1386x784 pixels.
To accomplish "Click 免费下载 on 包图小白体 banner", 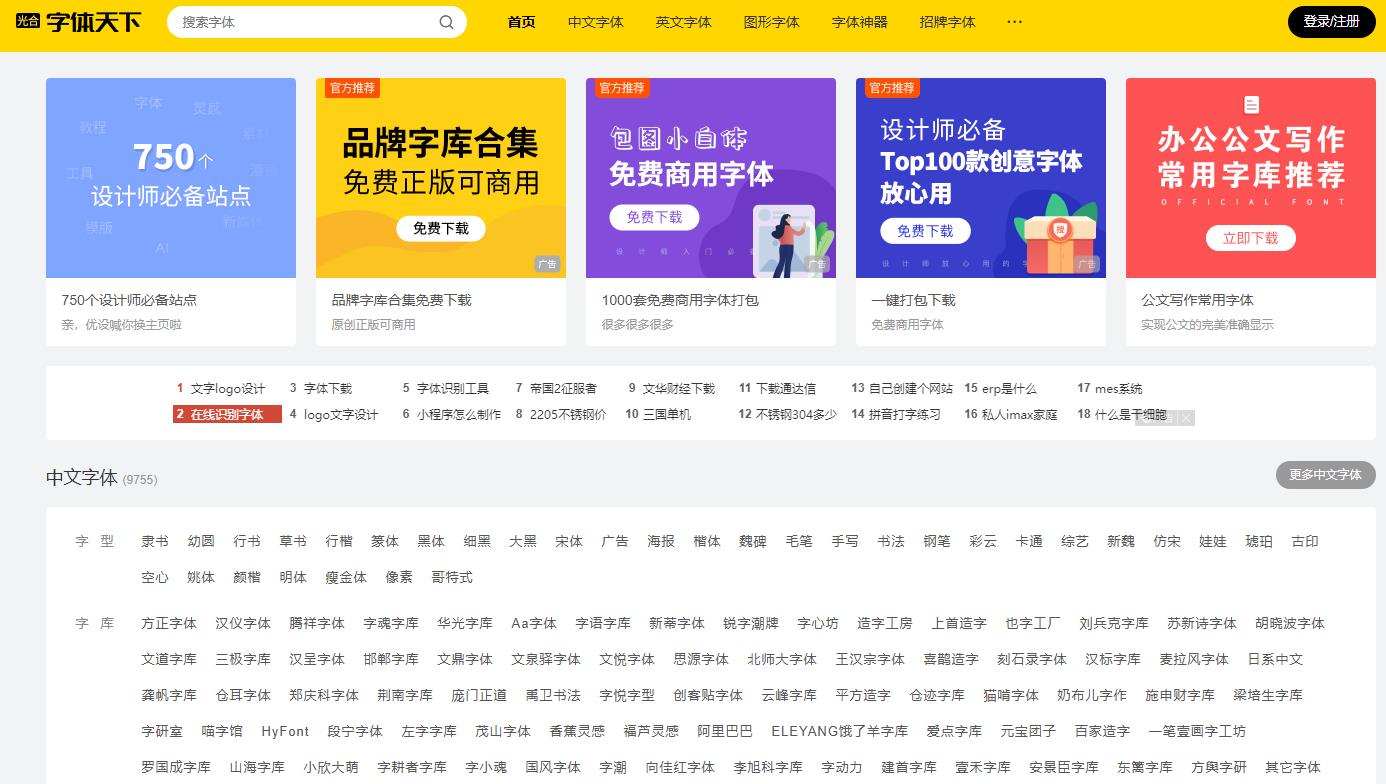I will point(655,217).
